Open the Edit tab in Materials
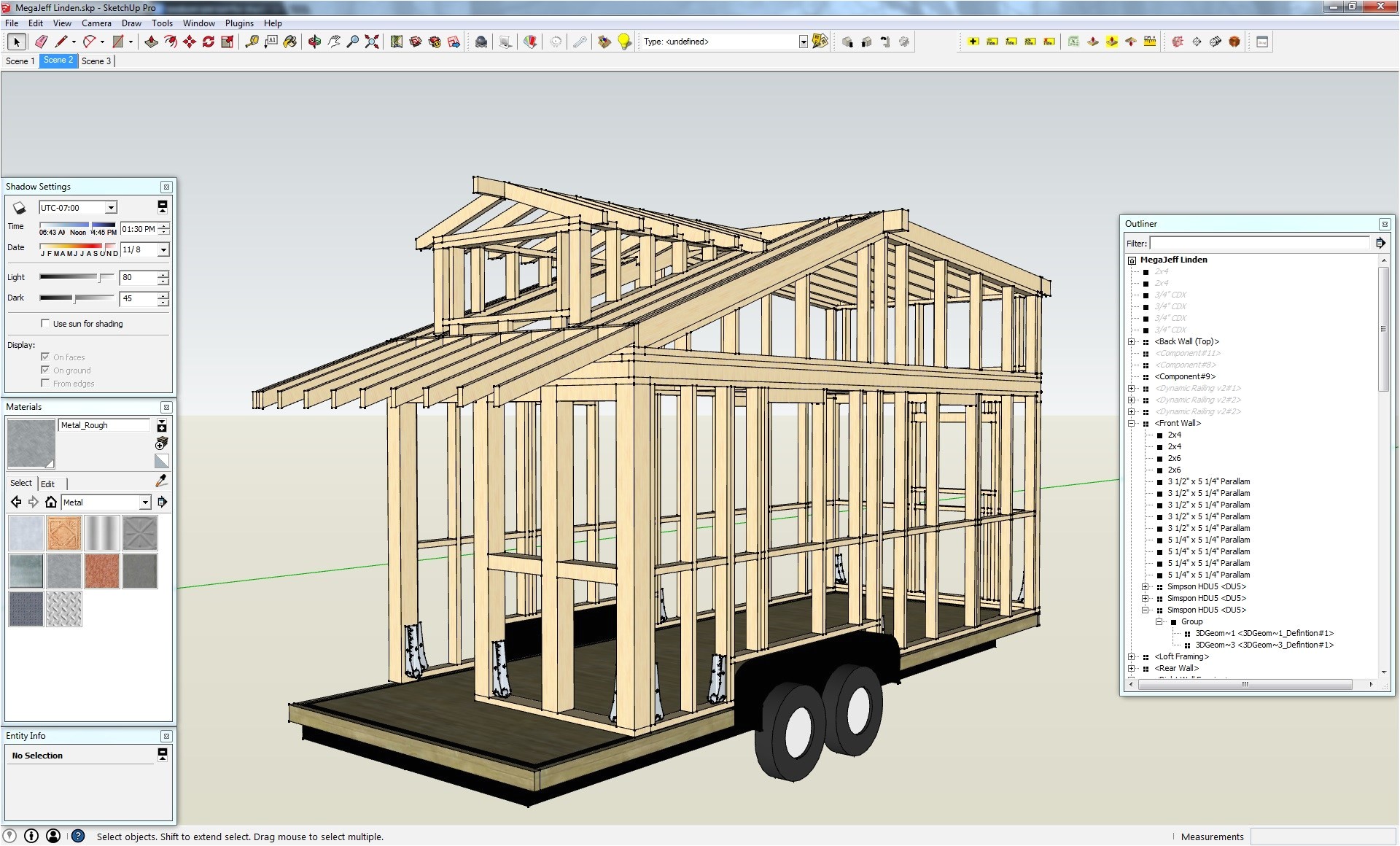This screenshot has width=1400, height=846. pyautogui.click(x=48, y=484)
